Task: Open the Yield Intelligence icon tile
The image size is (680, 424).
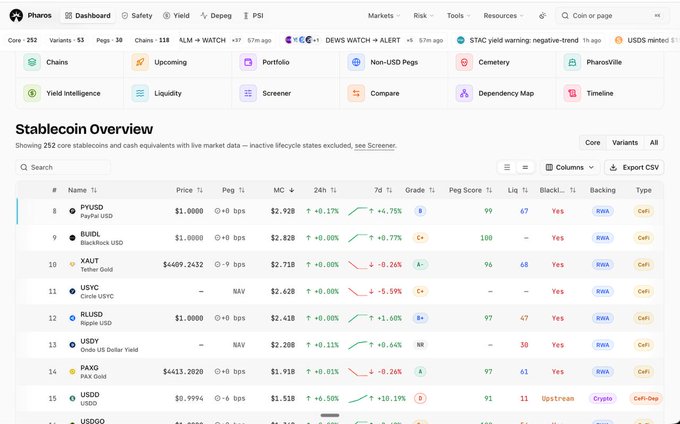Action: click(x=32, y=93)
